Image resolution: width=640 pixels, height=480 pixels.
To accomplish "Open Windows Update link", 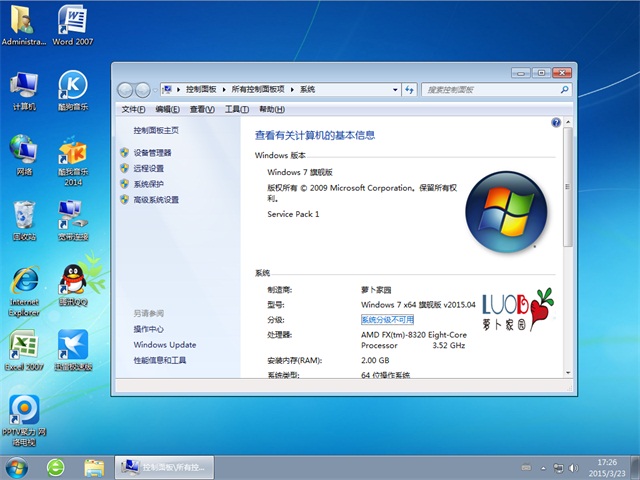I will pos(164,344).
